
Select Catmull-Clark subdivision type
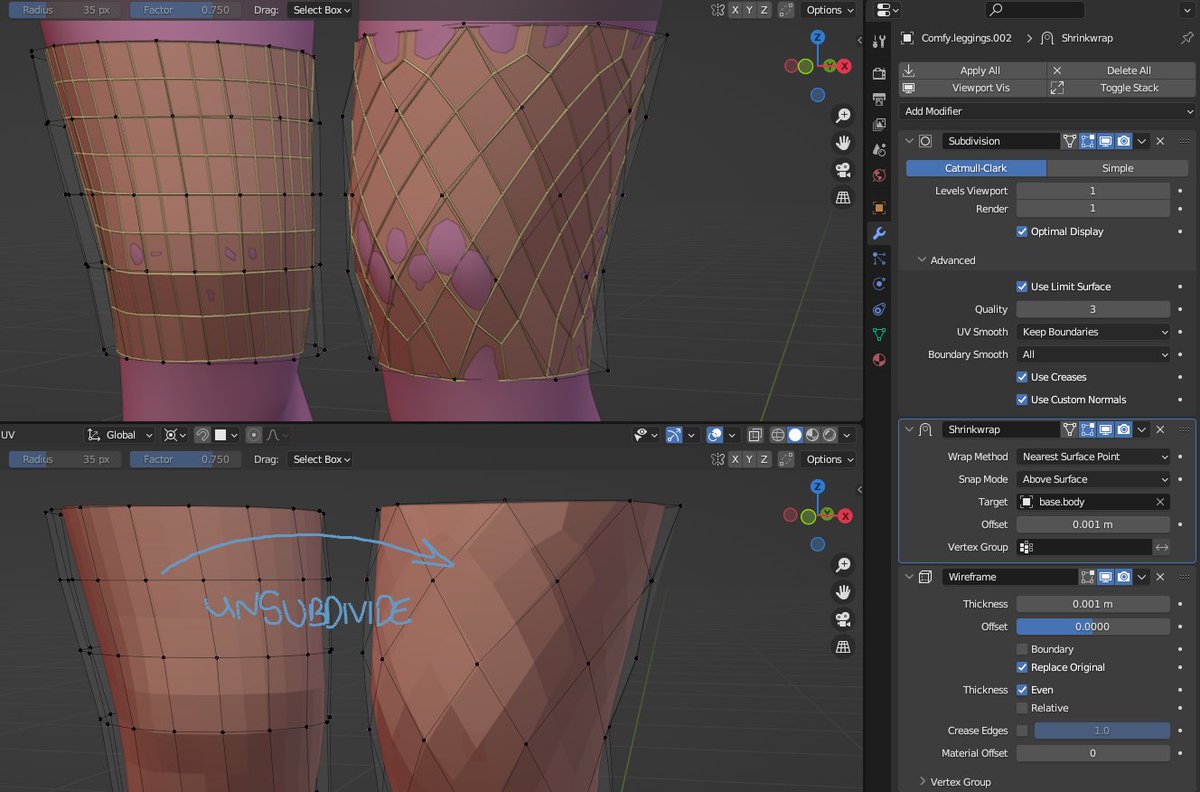(976, 168)
